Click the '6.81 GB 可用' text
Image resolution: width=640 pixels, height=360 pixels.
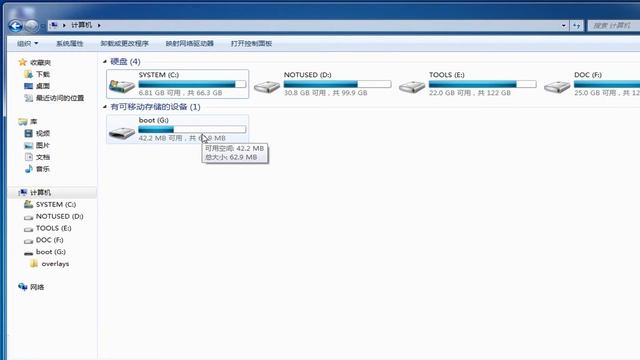tap(160, 93)
